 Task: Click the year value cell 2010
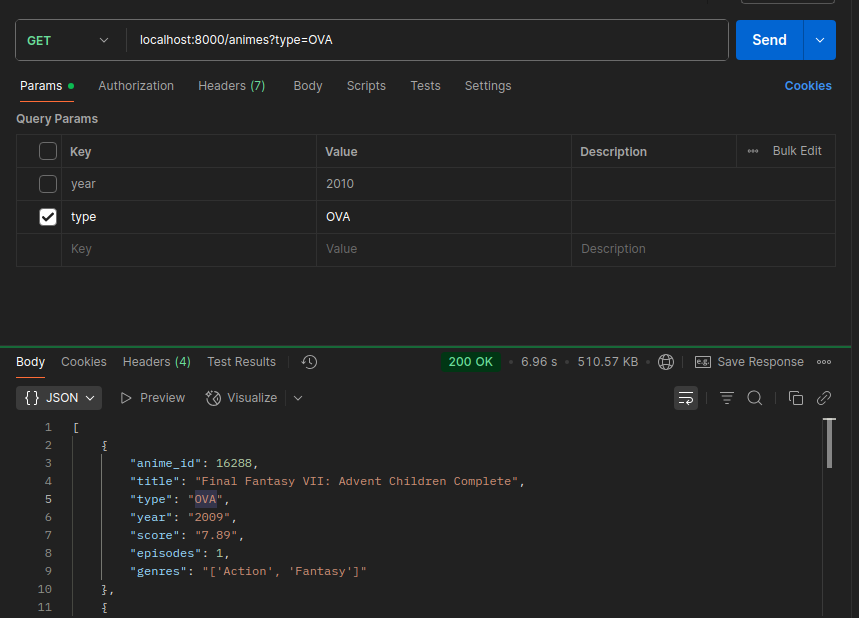pos(444,184)
